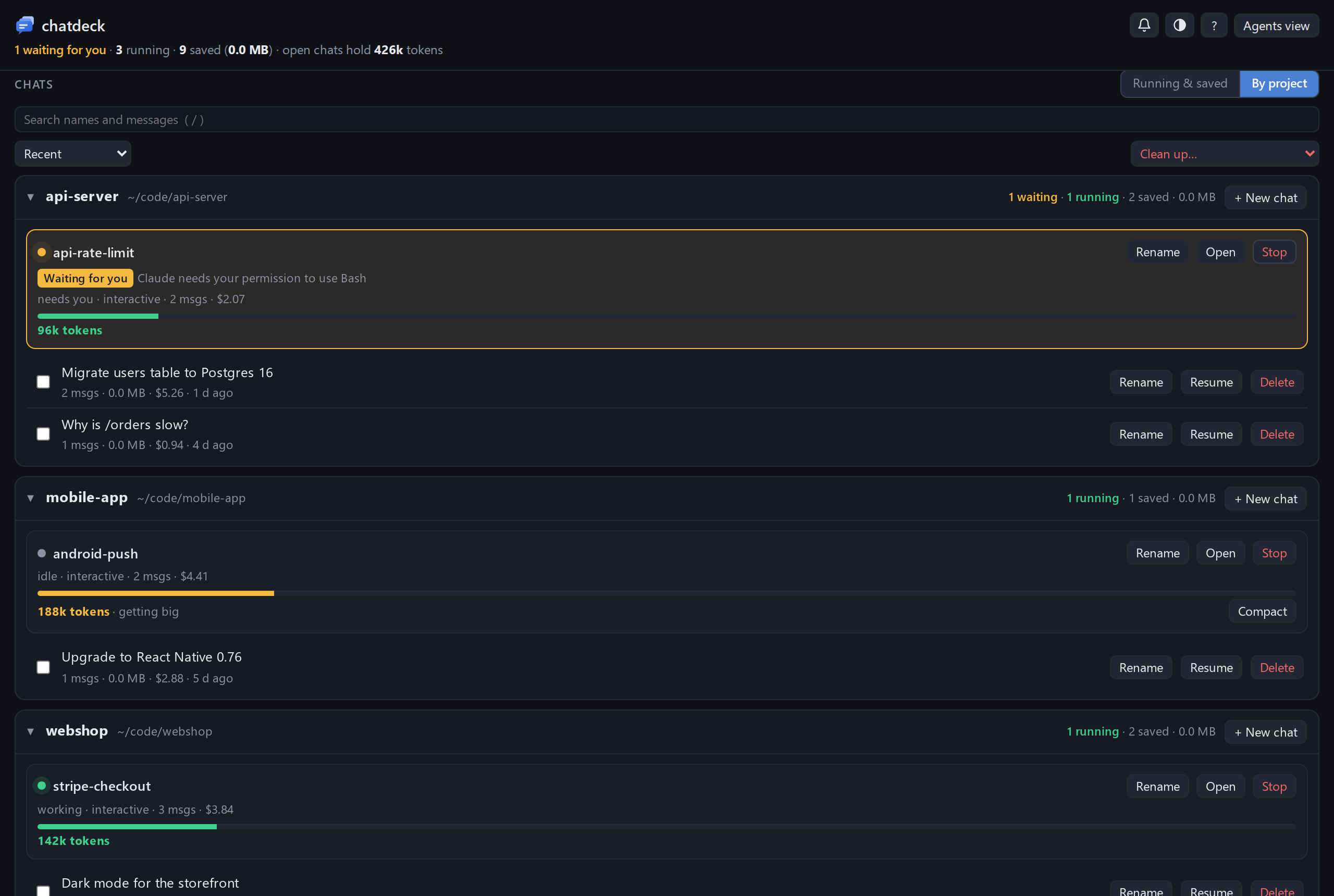
Task: Start a New chat in api-server
Action: 1265,198
